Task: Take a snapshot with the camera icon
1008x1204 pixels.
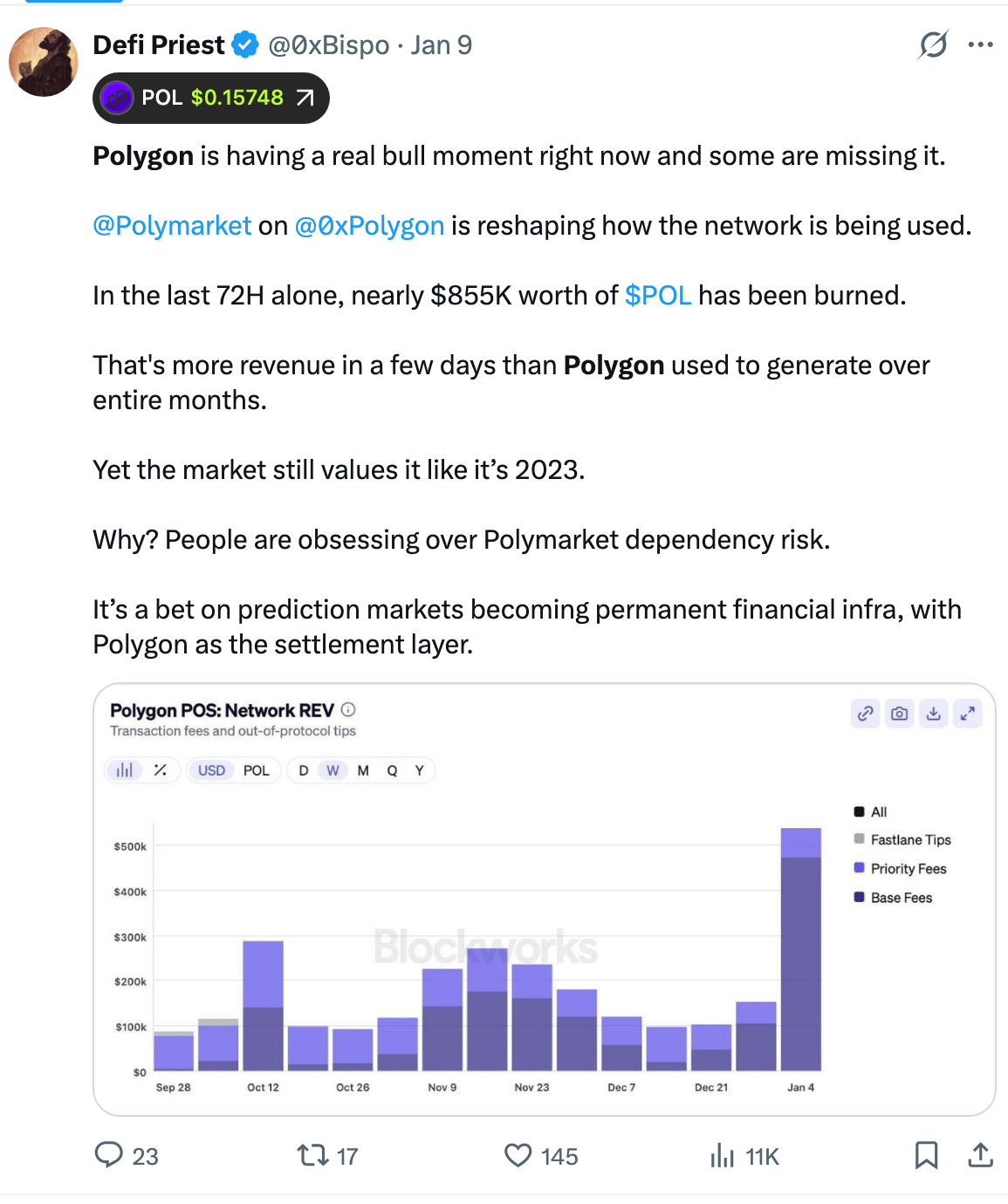Action: (899, 714)
